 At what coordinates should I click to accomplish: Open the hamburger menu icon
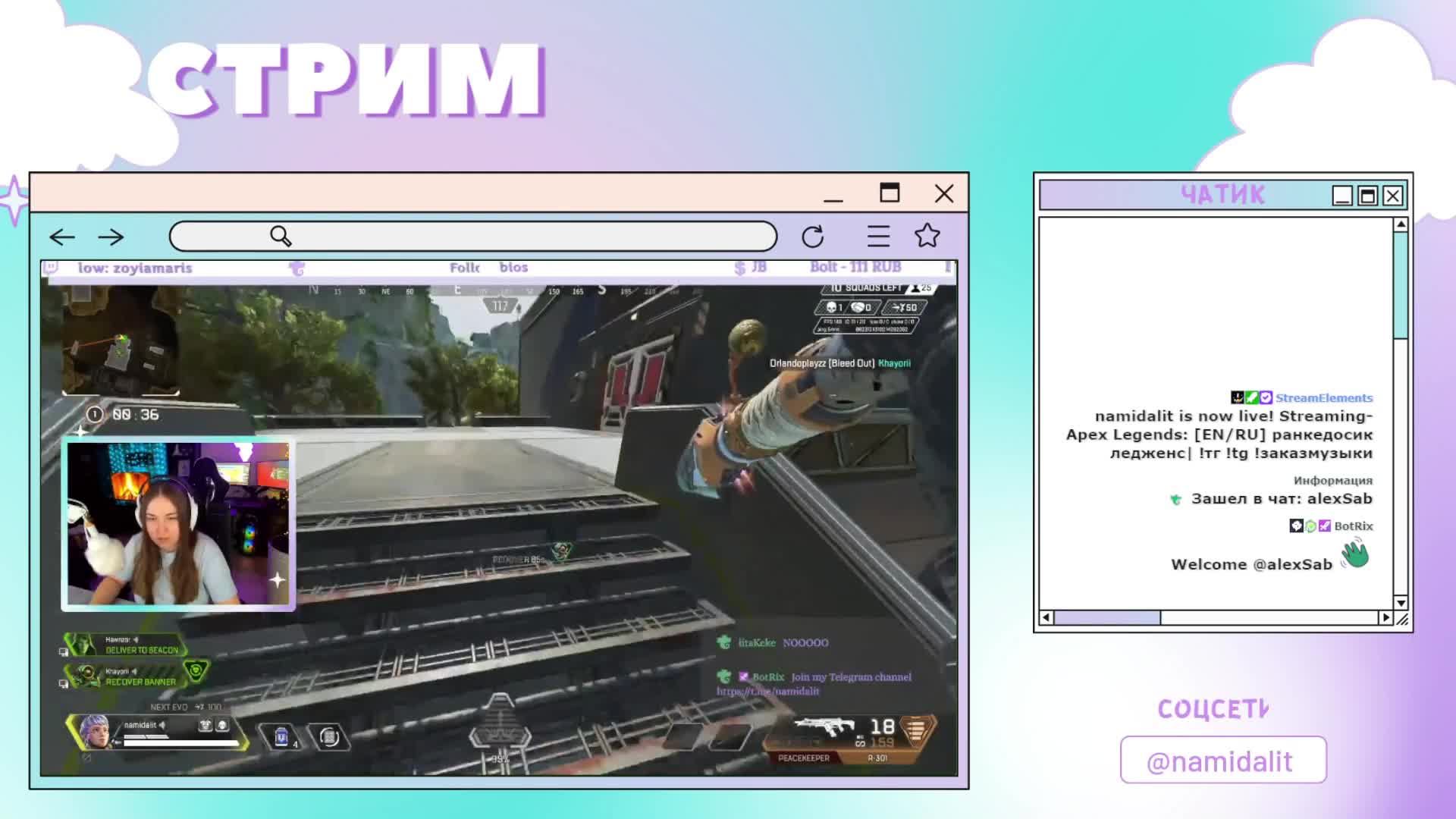878,237
